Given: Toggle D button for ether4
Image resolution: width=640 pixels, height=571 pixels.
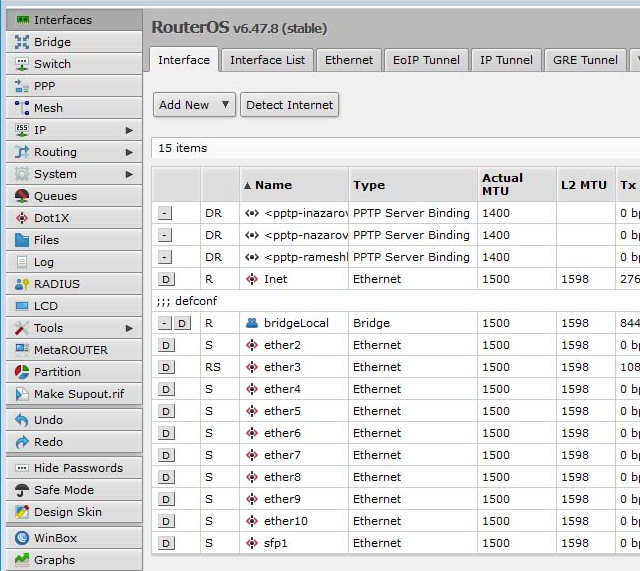Looking at the screenshot, I should point(166,390).
